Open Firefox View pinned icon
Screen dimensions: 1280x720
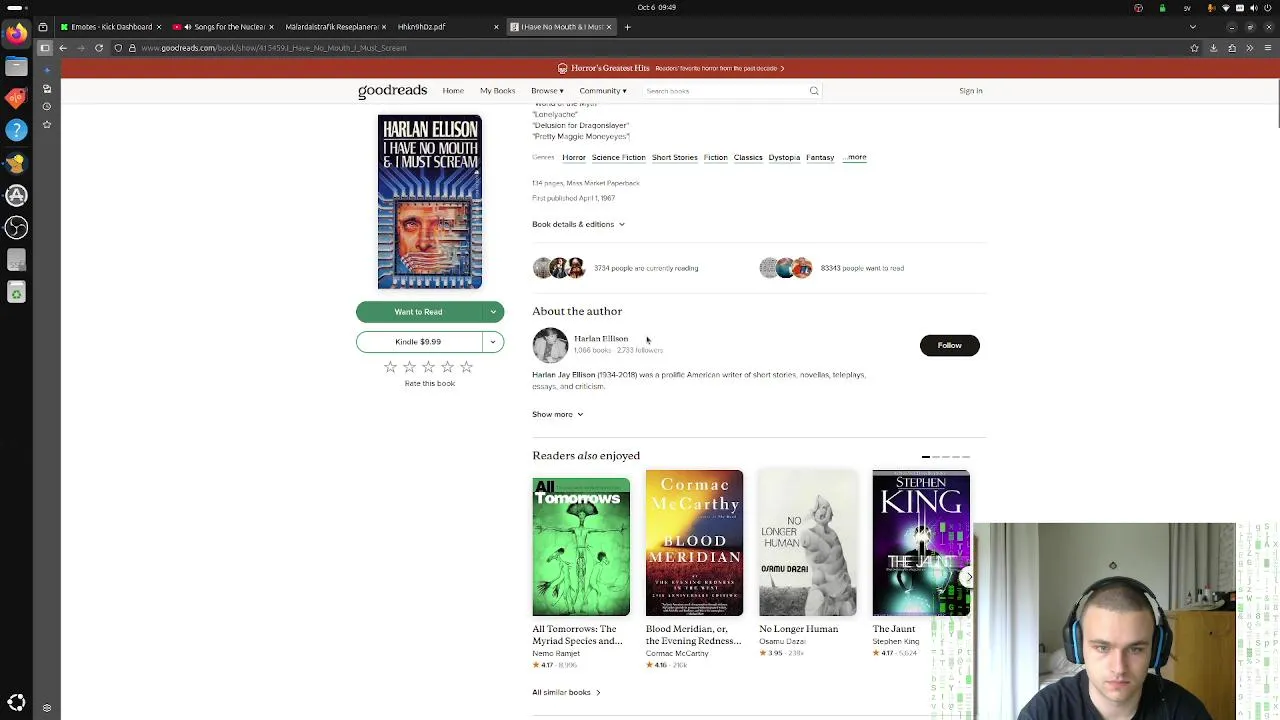(x=43, y=27)
